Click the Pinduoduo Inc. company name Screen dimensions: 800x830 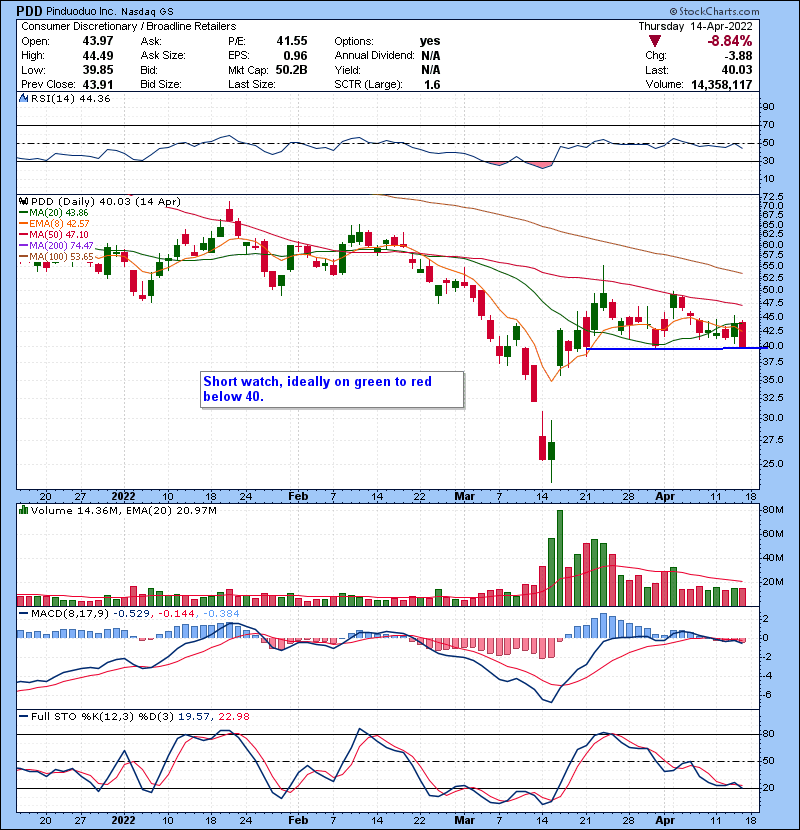pos(80,11)
